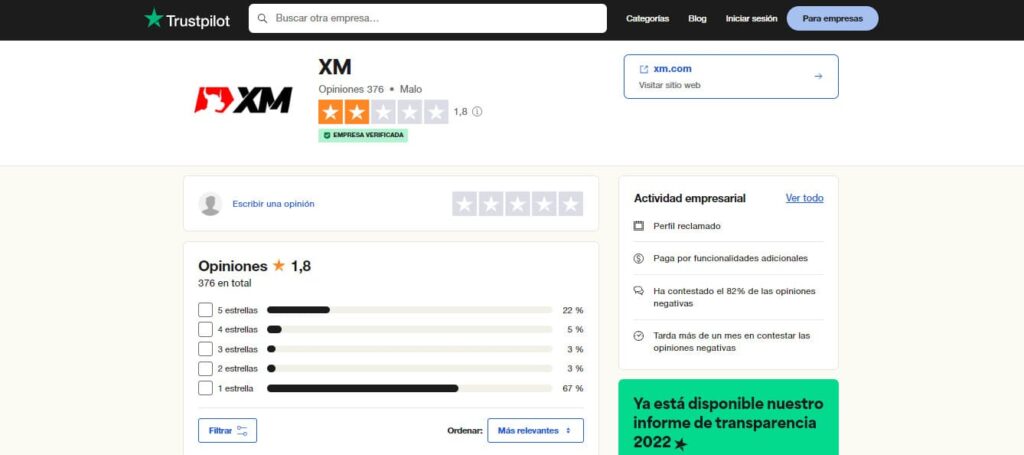Open the Más relevantes sort dropdown
Screen dimensions: 1024x455
536,431
